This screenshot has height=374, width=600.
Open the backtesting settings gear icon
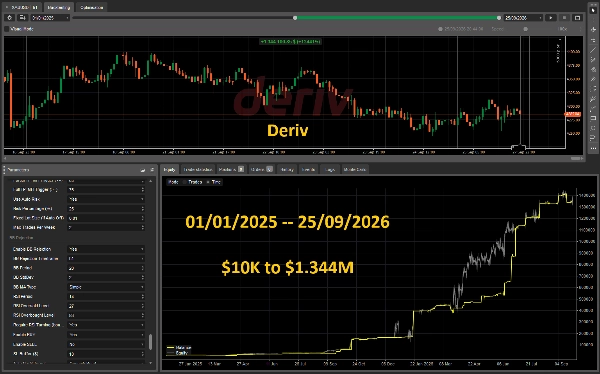click(x=10, y=18)
